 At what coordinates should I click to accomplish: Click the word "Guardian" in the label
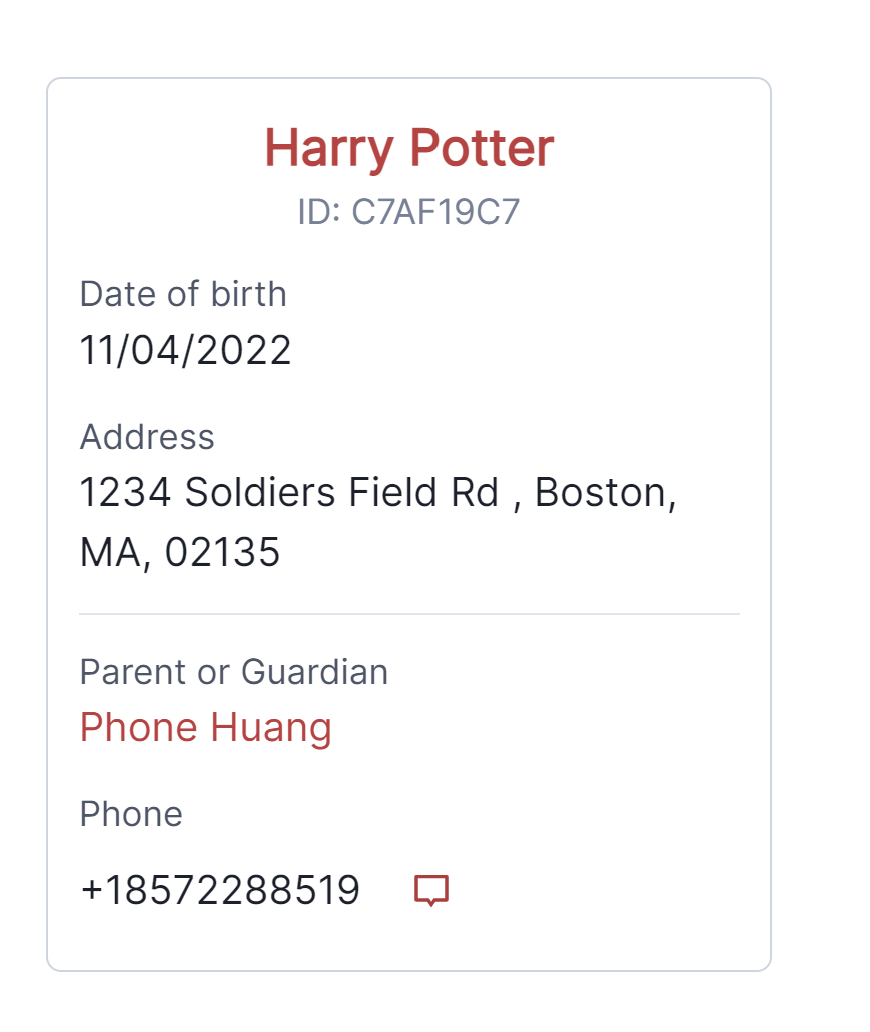314,672
